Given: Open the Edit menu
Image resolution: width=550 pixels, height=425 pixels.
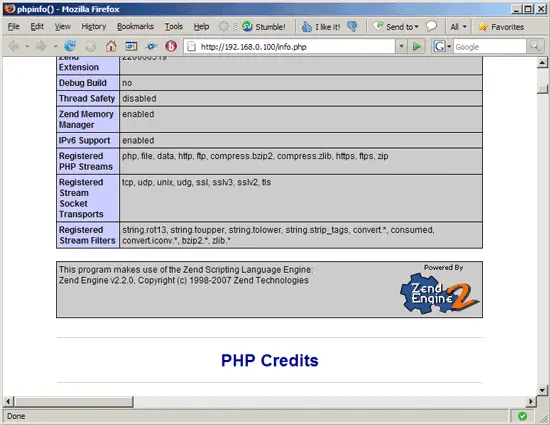Looking at the screenshot, I should (x=37, y=27).
